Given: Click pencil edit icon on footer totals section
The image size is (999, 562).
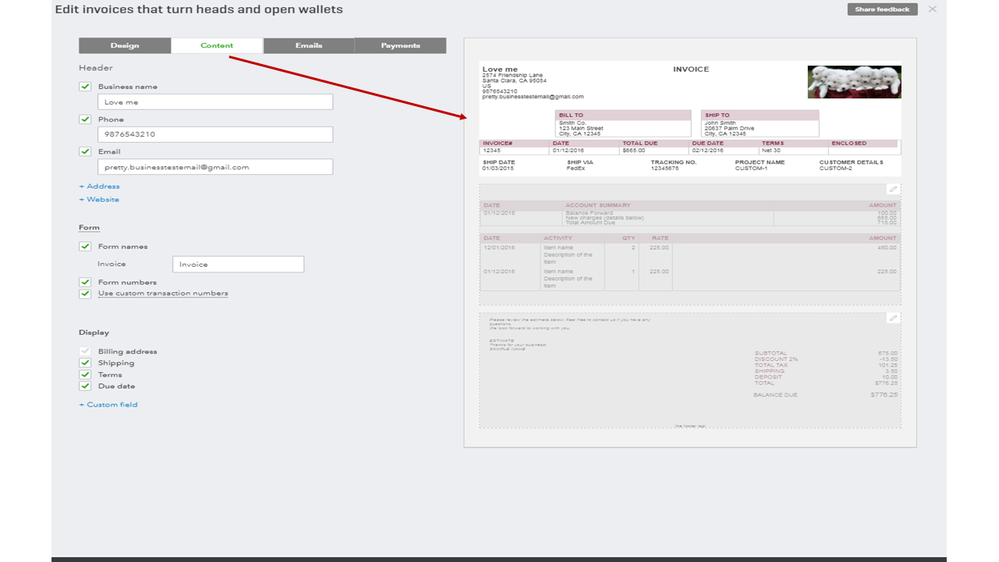Looking at the screenshot, I should point(893,318).
